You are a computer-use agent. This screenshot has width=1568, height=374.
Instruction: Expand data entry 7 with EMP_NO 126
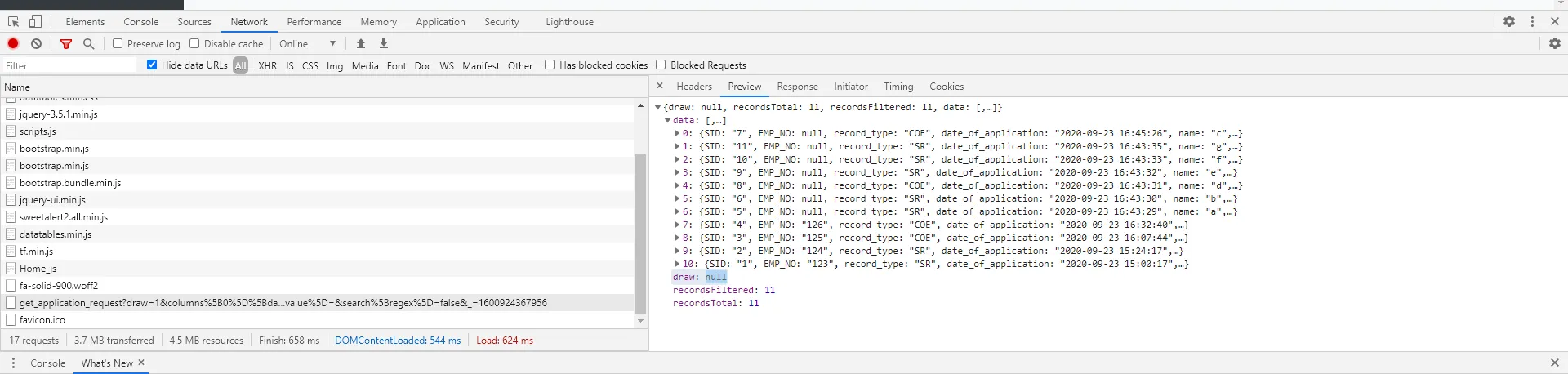[677, 225]
